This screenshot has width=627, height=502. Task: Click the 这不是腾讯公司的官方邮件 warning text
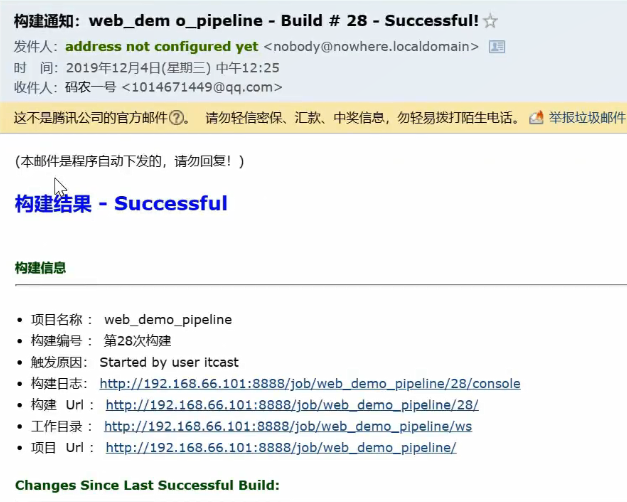click(x=90, y=118)
